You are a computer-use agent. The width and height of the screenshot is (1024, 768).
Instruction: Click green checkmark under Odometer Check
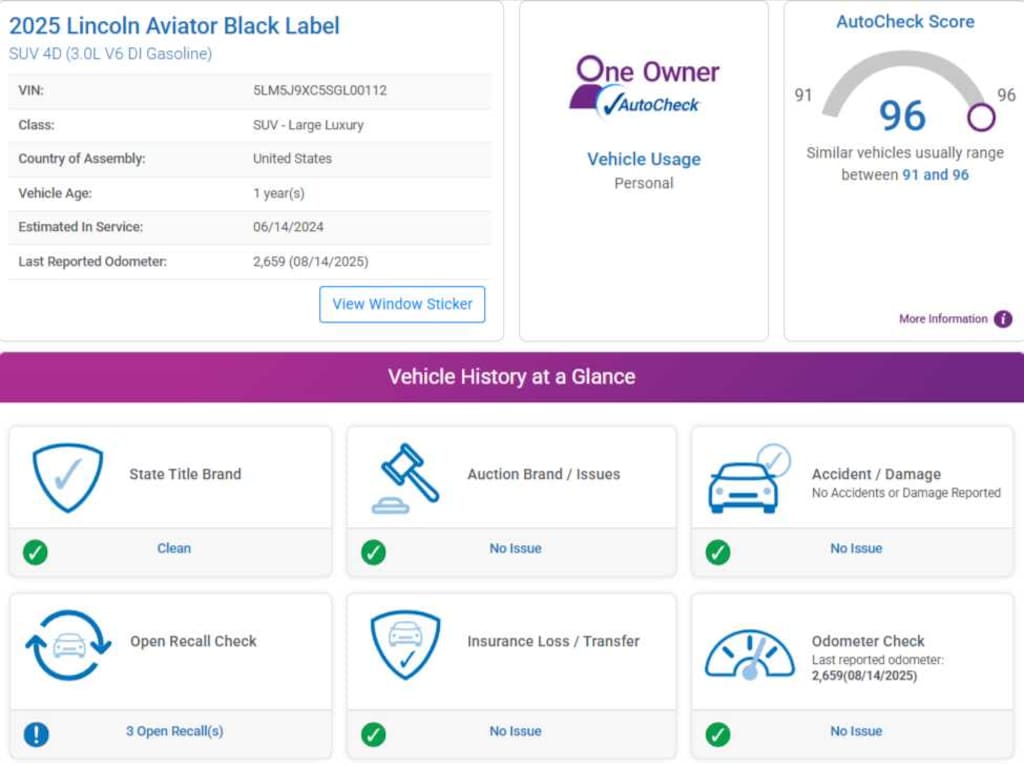pos(718,734)
